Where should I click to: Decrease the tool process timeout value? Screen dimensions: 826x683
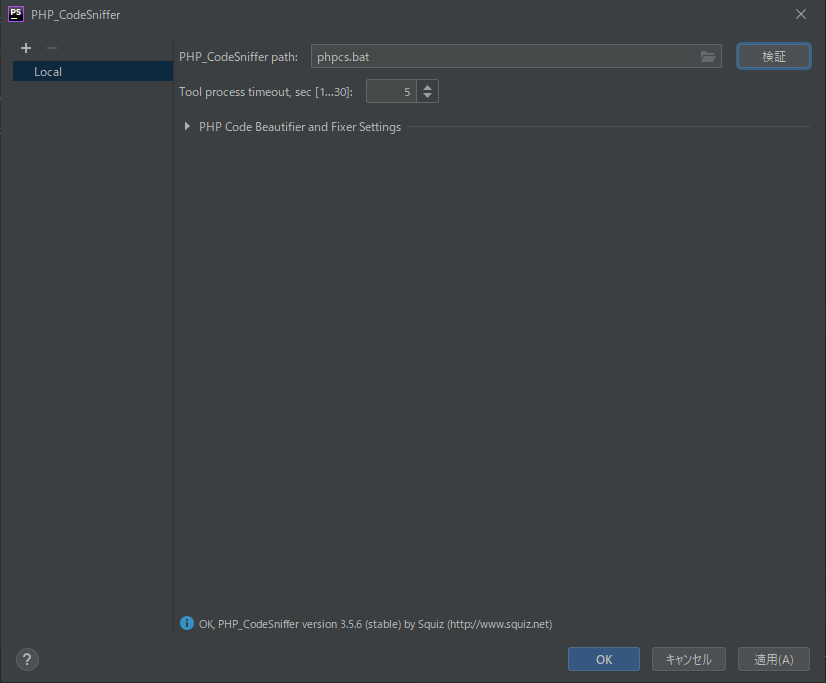tap(427, 96)
